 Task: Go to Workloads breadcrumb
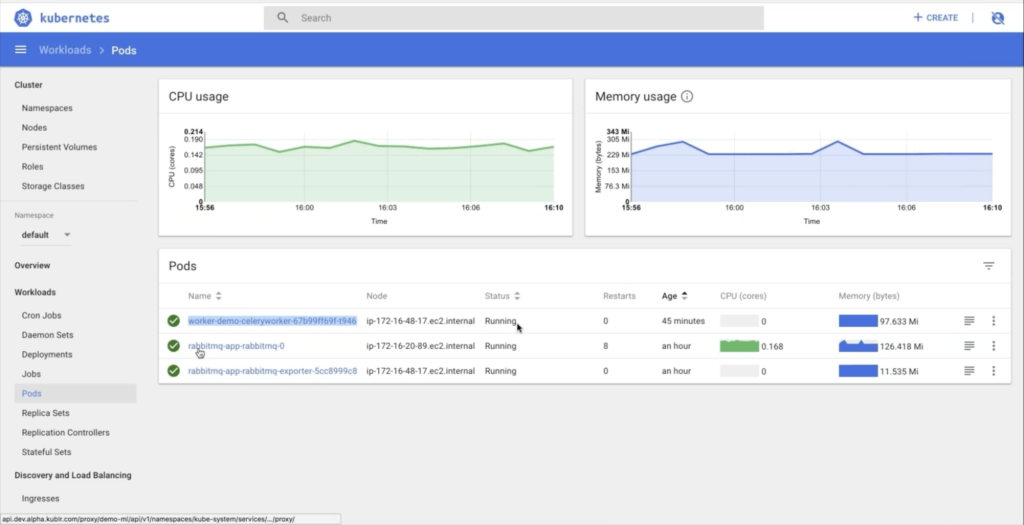pos(65,50)
